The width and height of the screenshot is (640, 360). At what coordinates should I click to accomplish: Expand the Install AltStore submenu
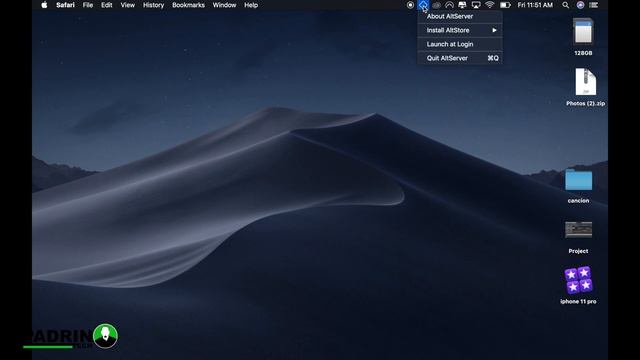click(x=460, y=30)
